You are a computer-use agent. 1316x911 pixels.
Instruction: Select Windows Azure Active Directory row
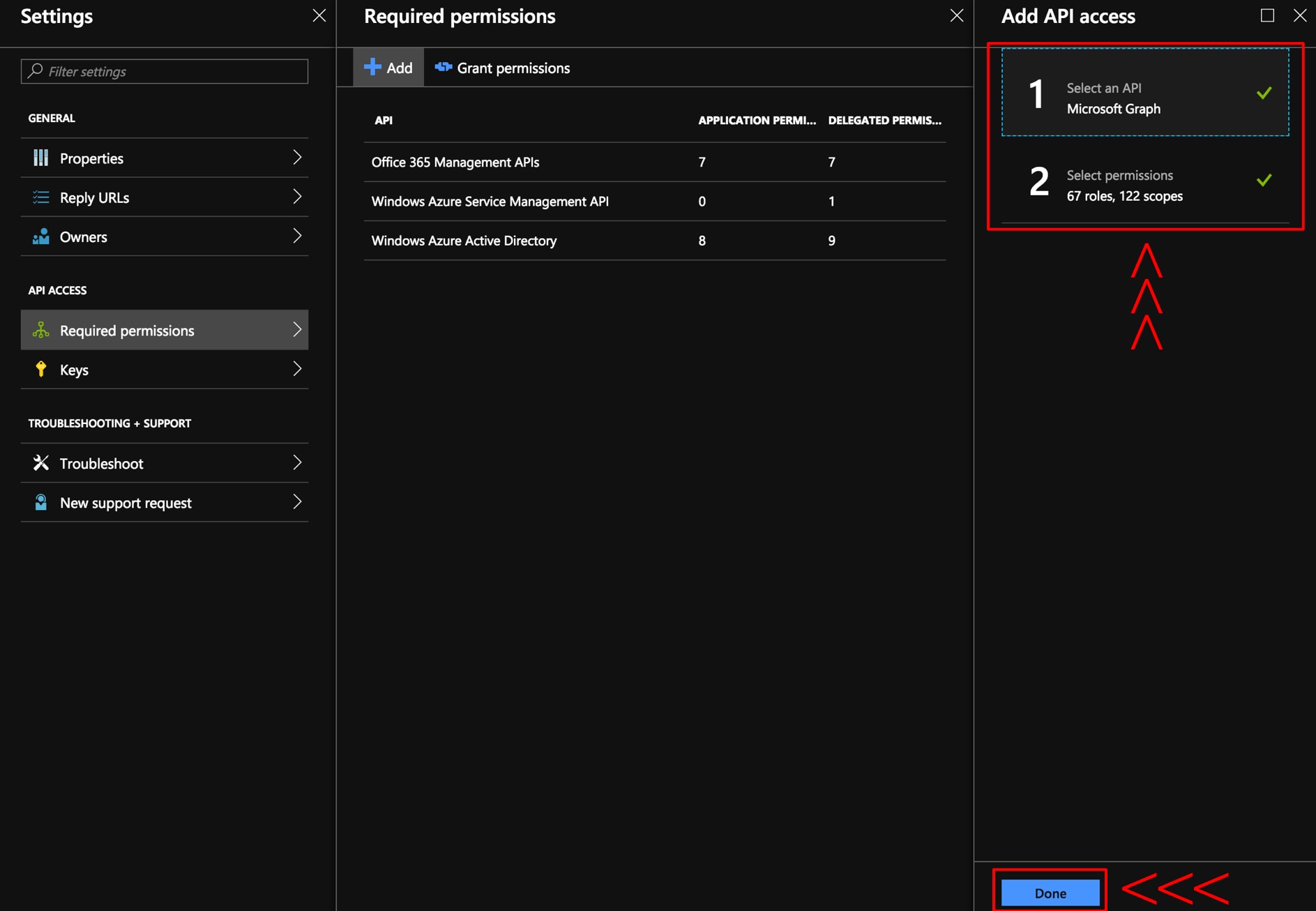click(655, 241)
